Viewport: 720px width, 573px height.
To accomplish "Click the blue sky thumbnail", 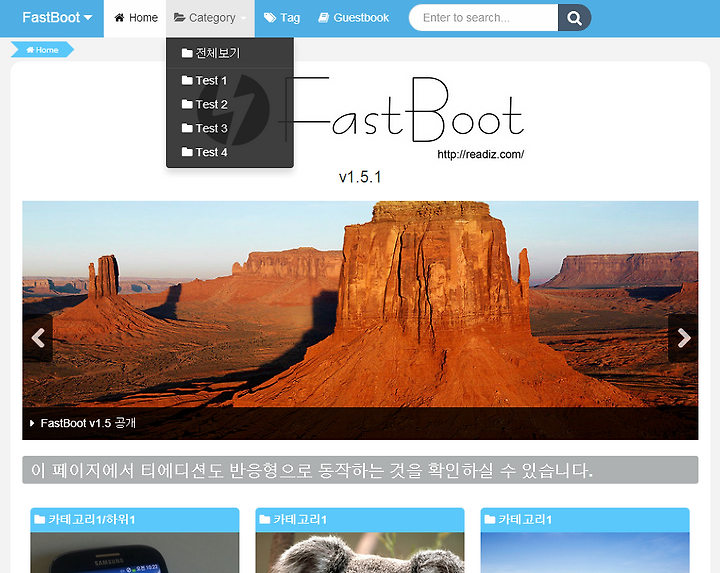I will click(585, 553).
